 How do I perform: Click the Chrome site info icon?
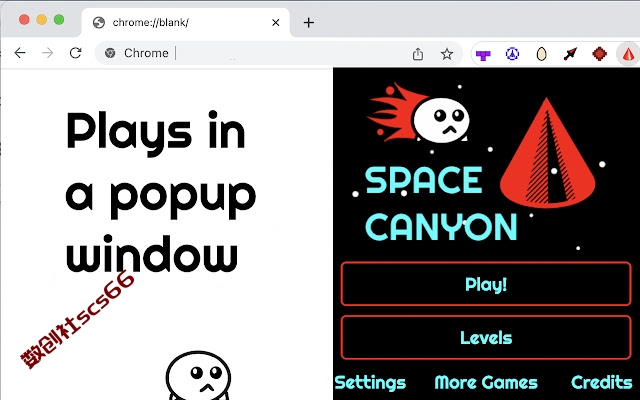[x=110, y=53]
